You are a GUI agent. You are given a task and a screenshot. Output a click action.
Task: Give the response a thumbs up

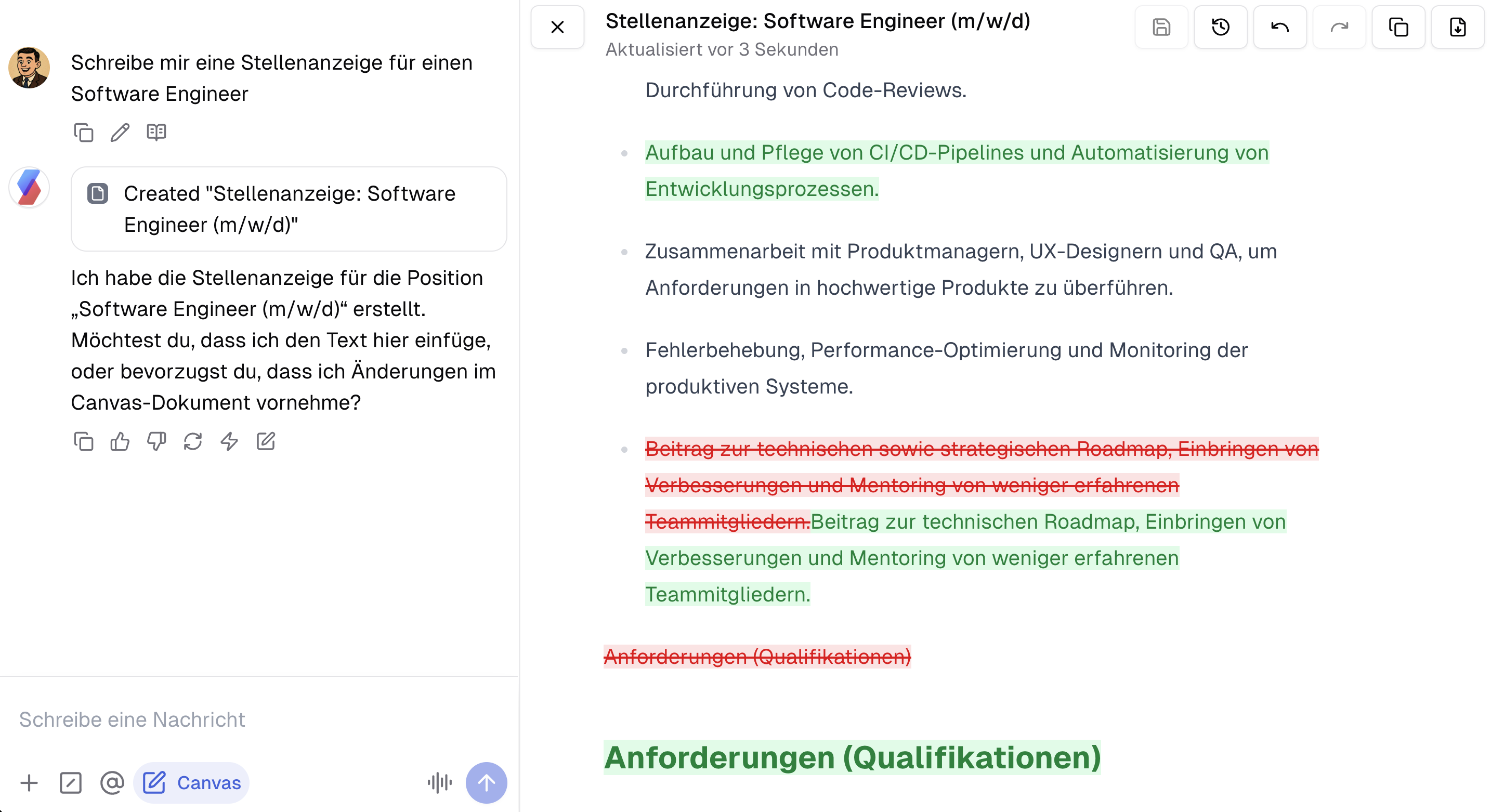click(x=120, y=441)
